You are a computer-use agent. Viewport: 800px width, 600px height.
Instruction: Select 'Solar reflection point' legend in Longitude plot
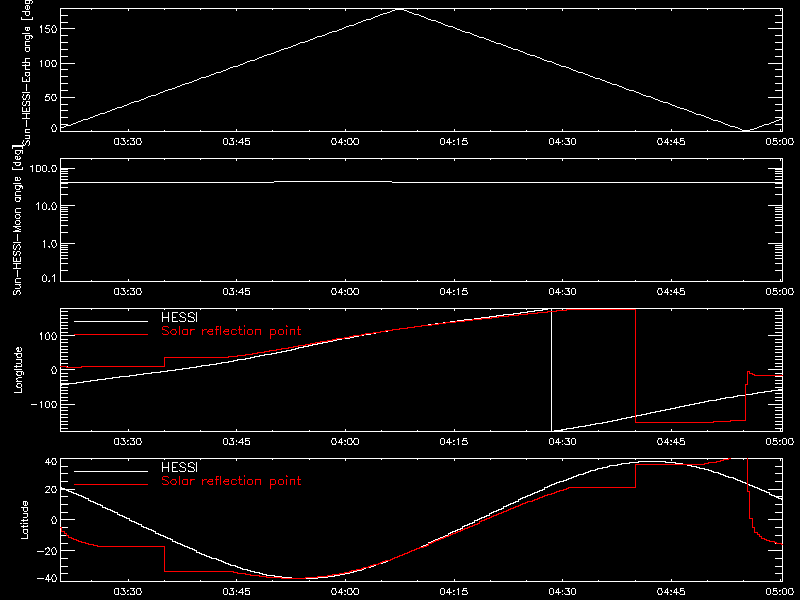(231, 331)
